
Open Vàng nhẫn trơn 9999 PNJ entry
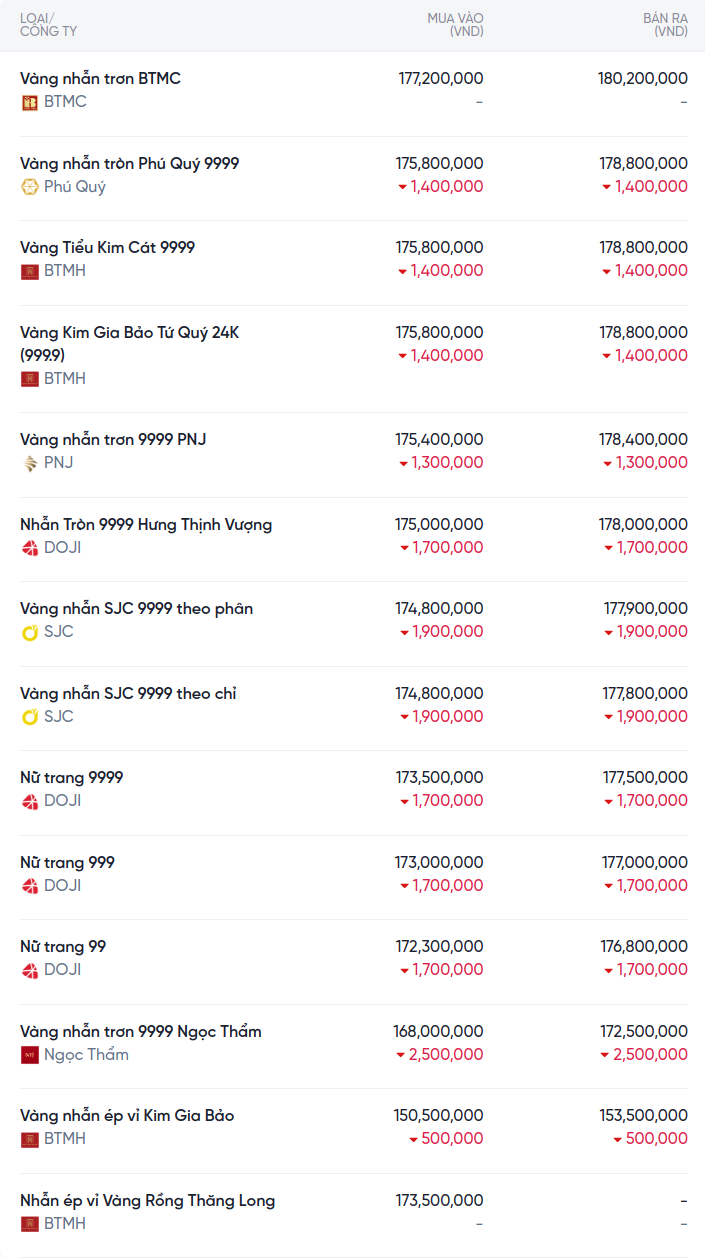(x=113, y=440)
